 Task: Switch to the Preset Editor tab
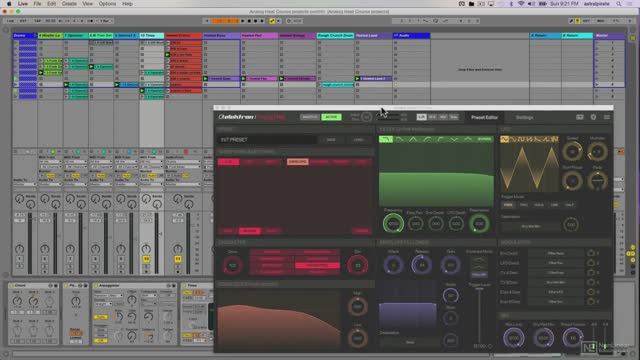484,118
